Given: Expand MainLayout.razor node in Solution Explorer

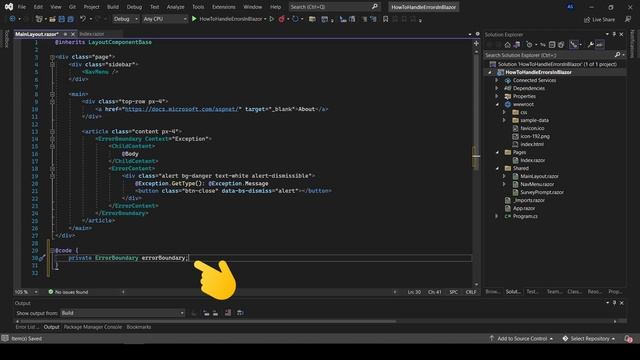Looking at the screenshot, I should pos(504,176).
